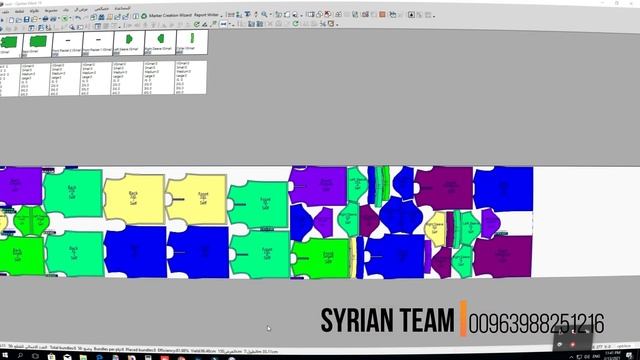Click the Zoom magnifier toolbar icon
The height and width of the screenshot is (360, 640).
[264, 14]
